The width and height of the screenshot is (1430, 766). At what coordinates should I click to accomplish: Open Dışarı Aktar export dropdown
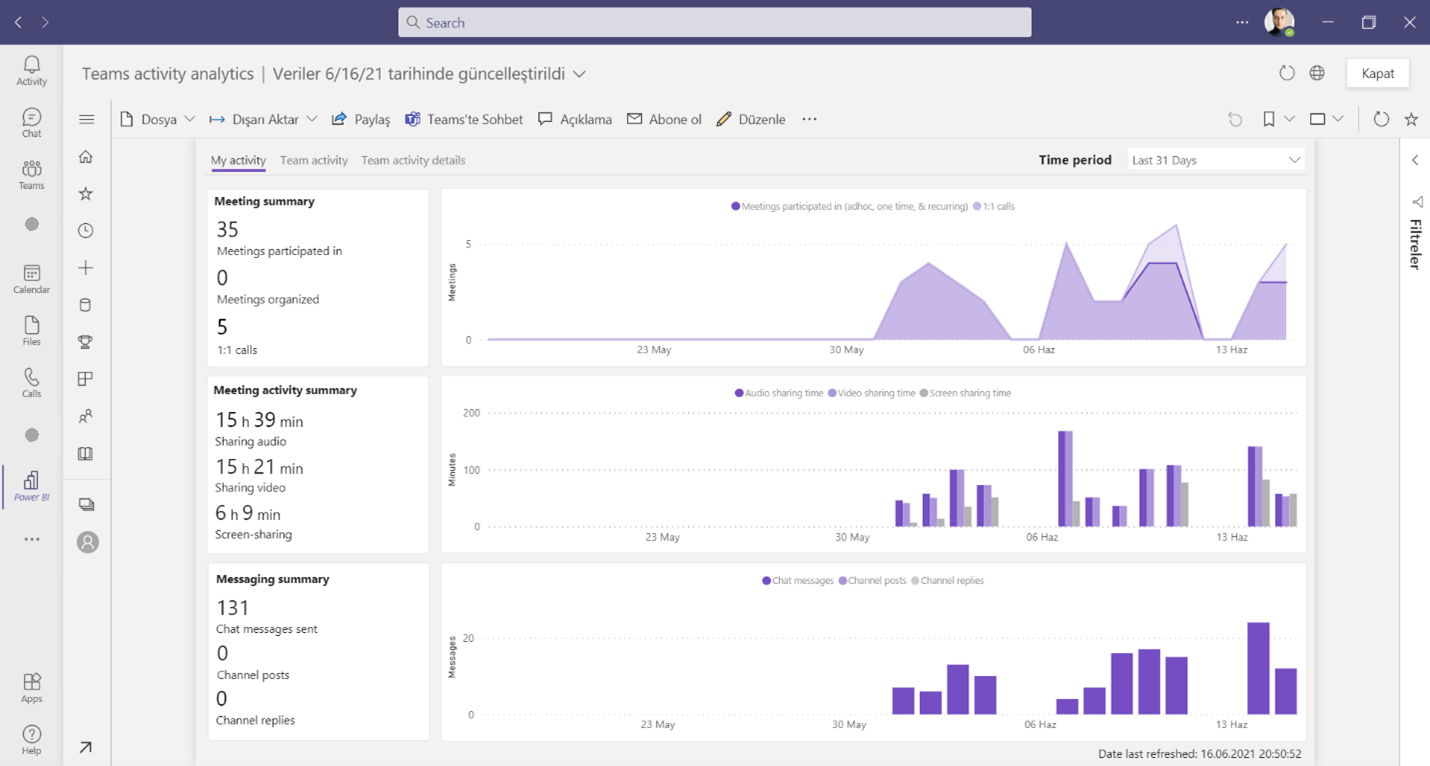(263, 119)
